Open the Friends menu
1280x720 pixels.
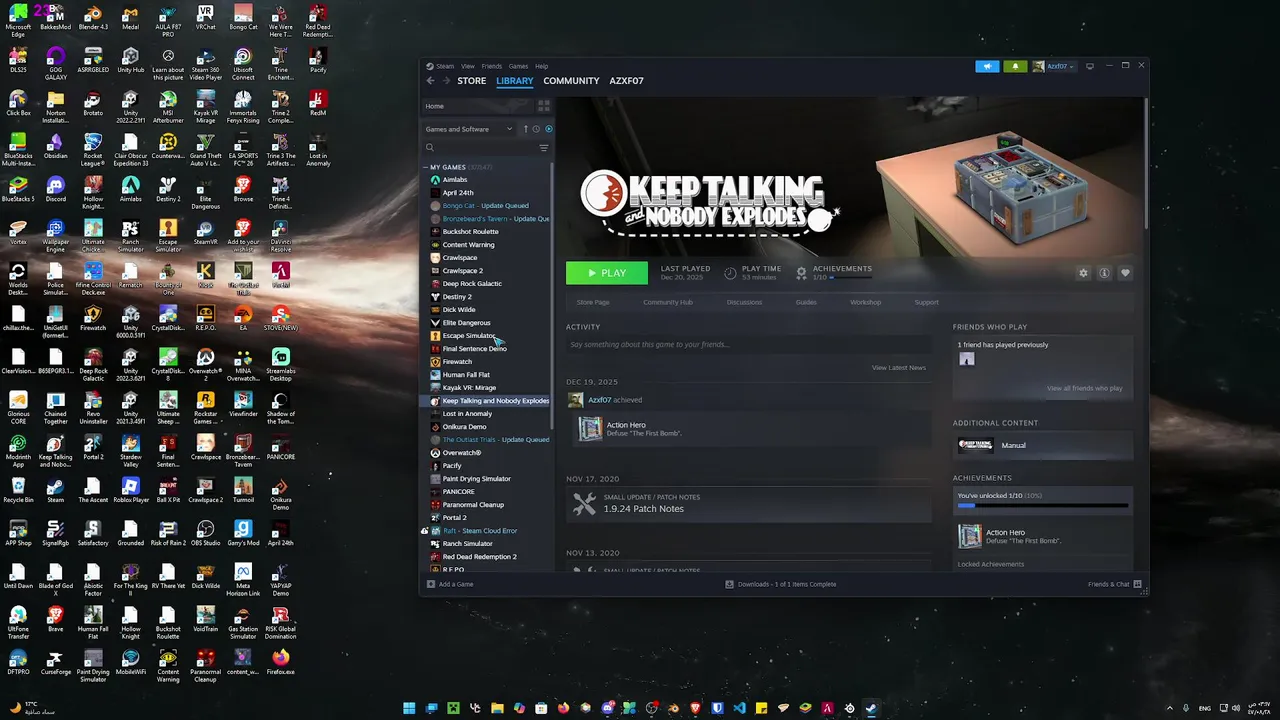point(492,66)
